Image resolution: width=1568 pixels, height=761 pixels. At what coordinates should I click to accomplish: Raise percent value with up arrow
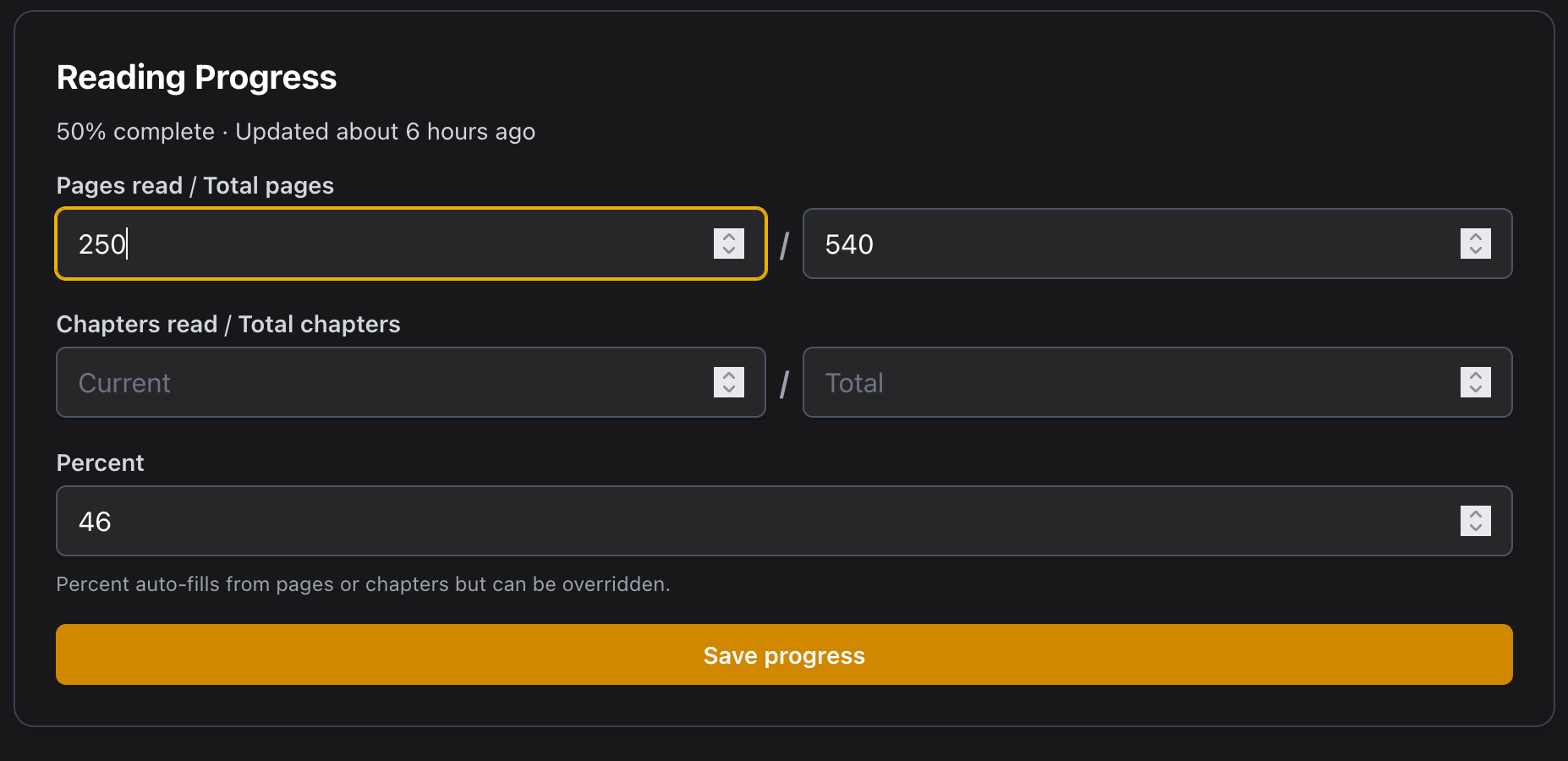1475,514
